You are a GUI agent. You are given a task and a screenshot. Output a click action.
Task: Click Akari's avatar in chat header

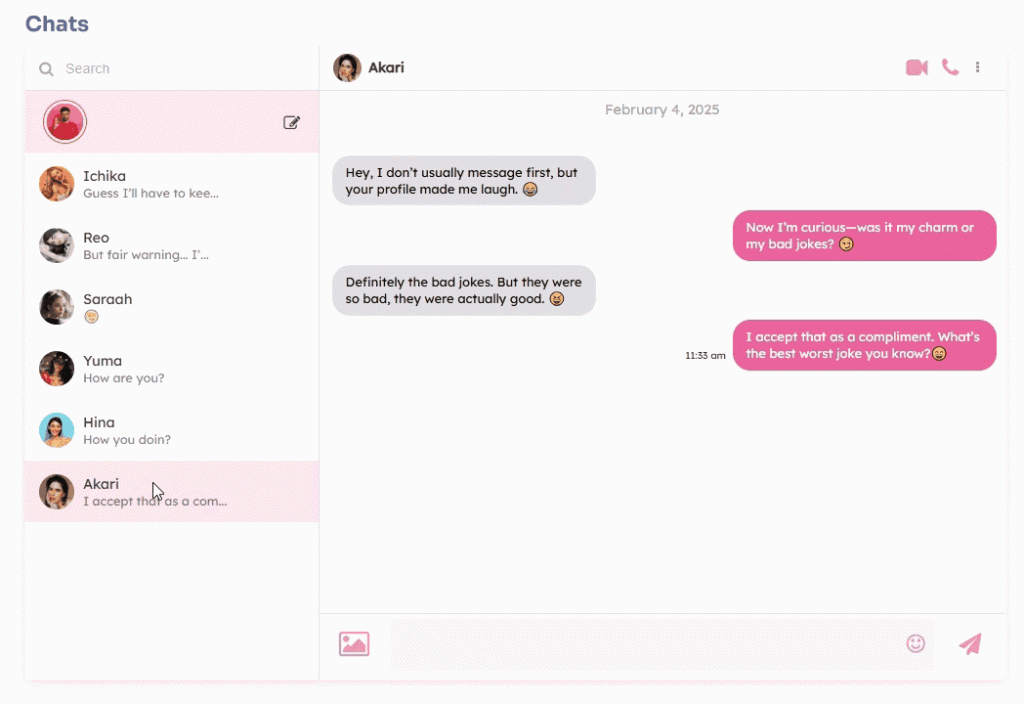(347, 67)
